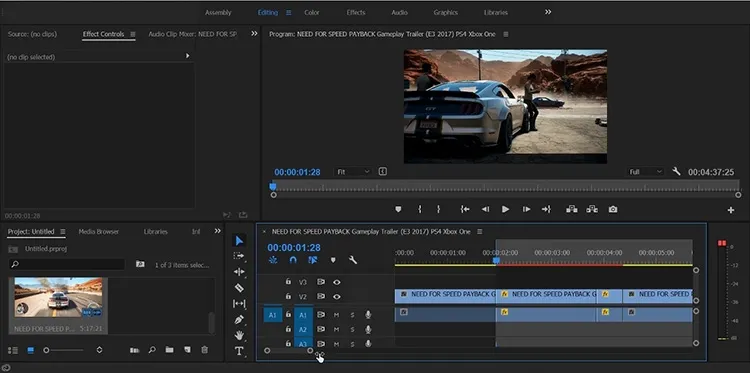750x373 pixels.
Task: Select the Ripple Edit tool
Action: (239, 272)
